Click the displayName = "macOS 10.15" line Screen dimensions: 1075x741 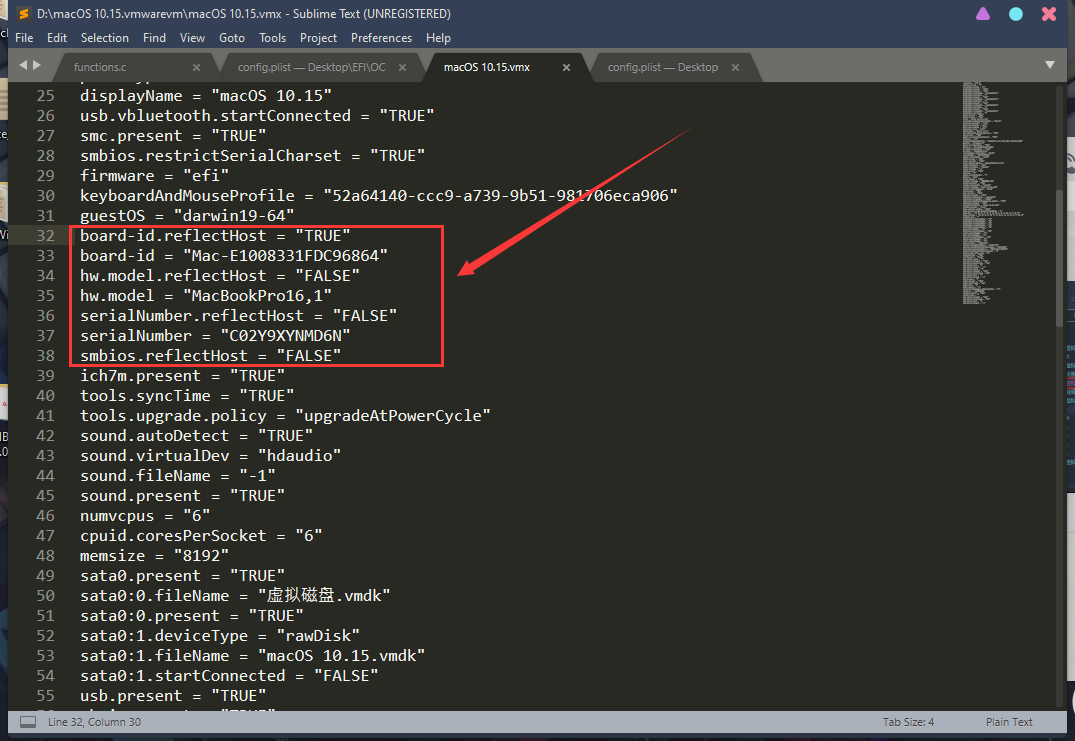206,96
